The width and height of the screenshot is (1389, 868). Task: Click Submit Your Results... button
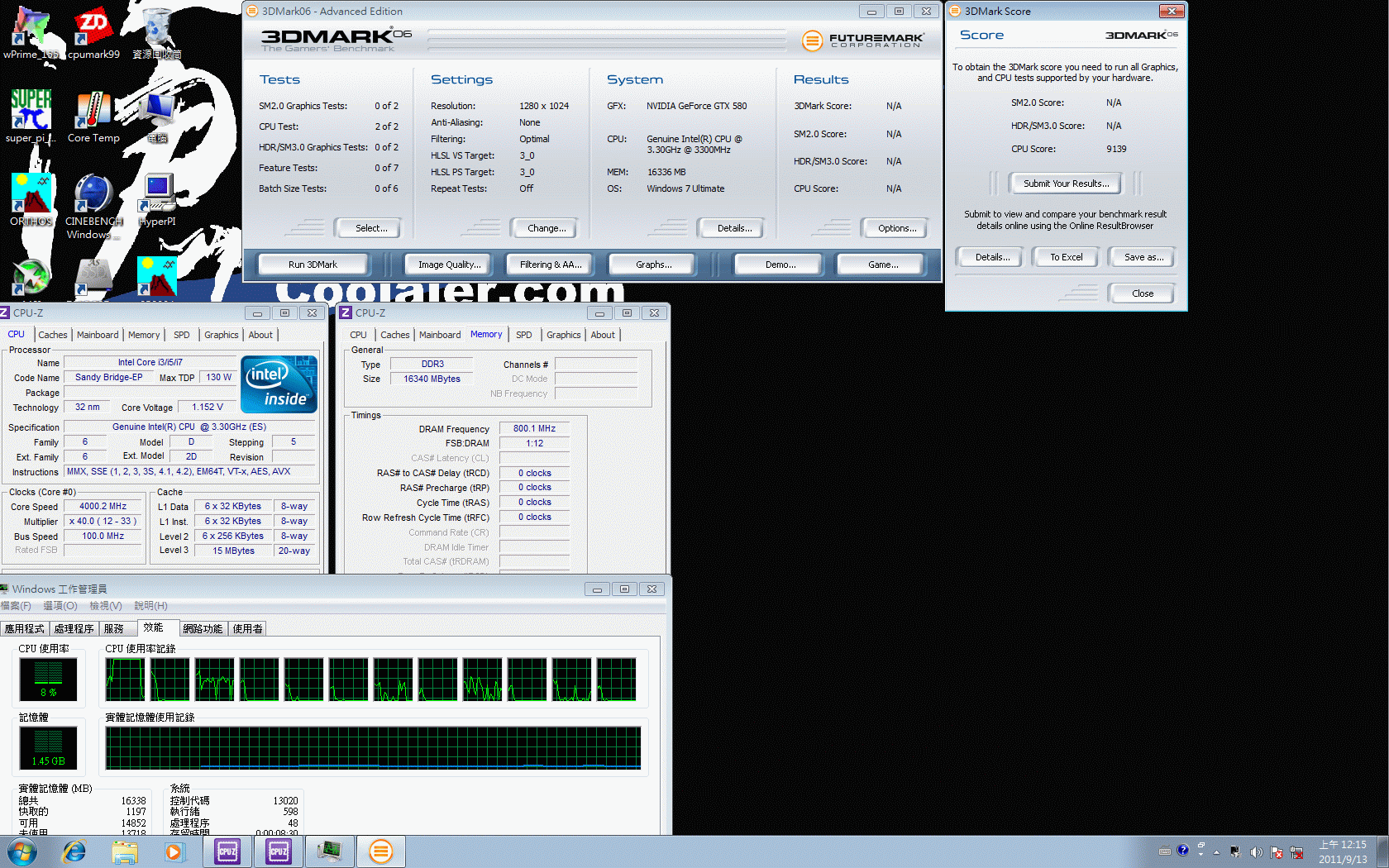[x=1066, y=184]
